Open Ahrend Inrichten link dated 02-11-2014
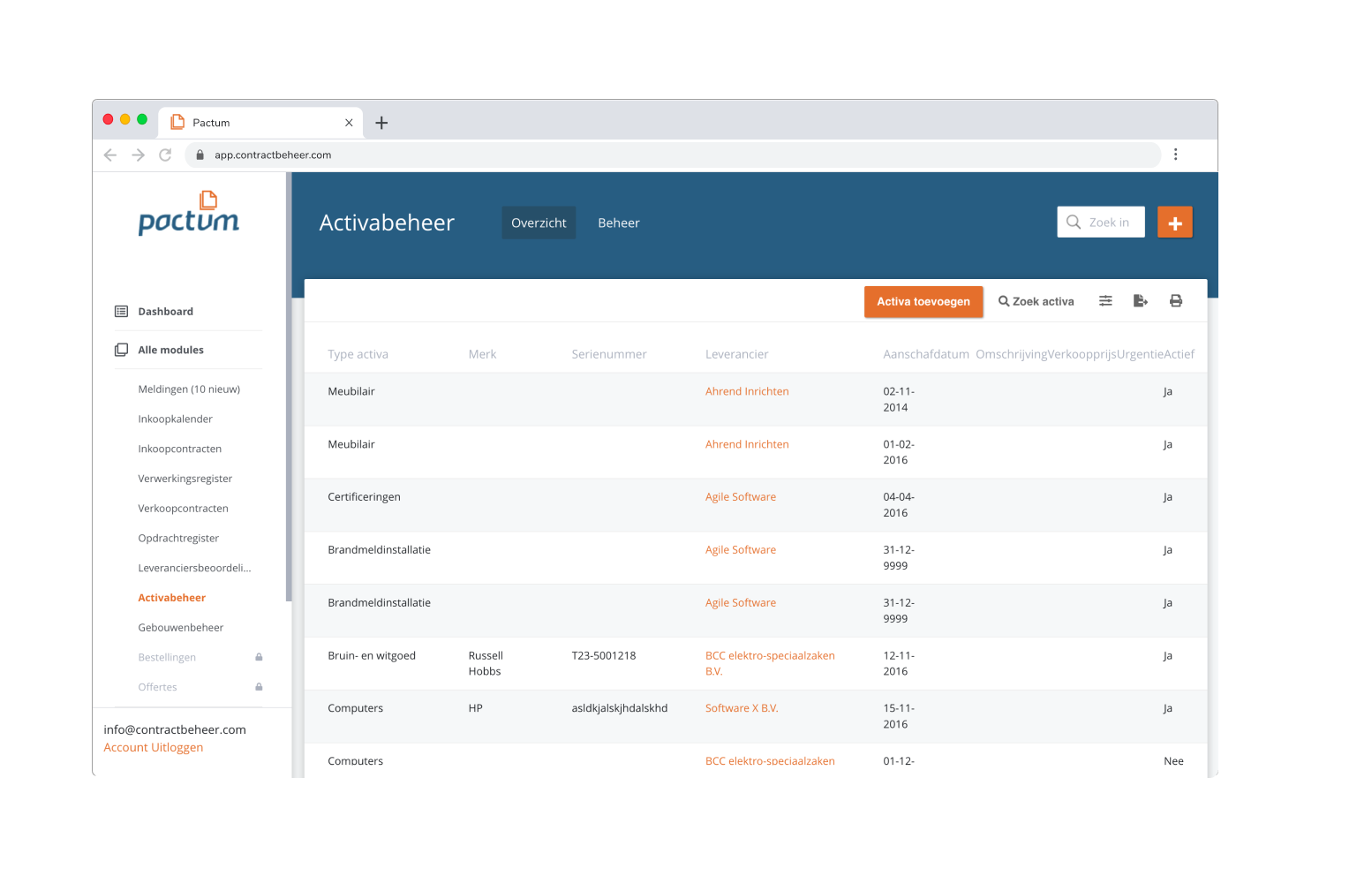 [747, 391]
